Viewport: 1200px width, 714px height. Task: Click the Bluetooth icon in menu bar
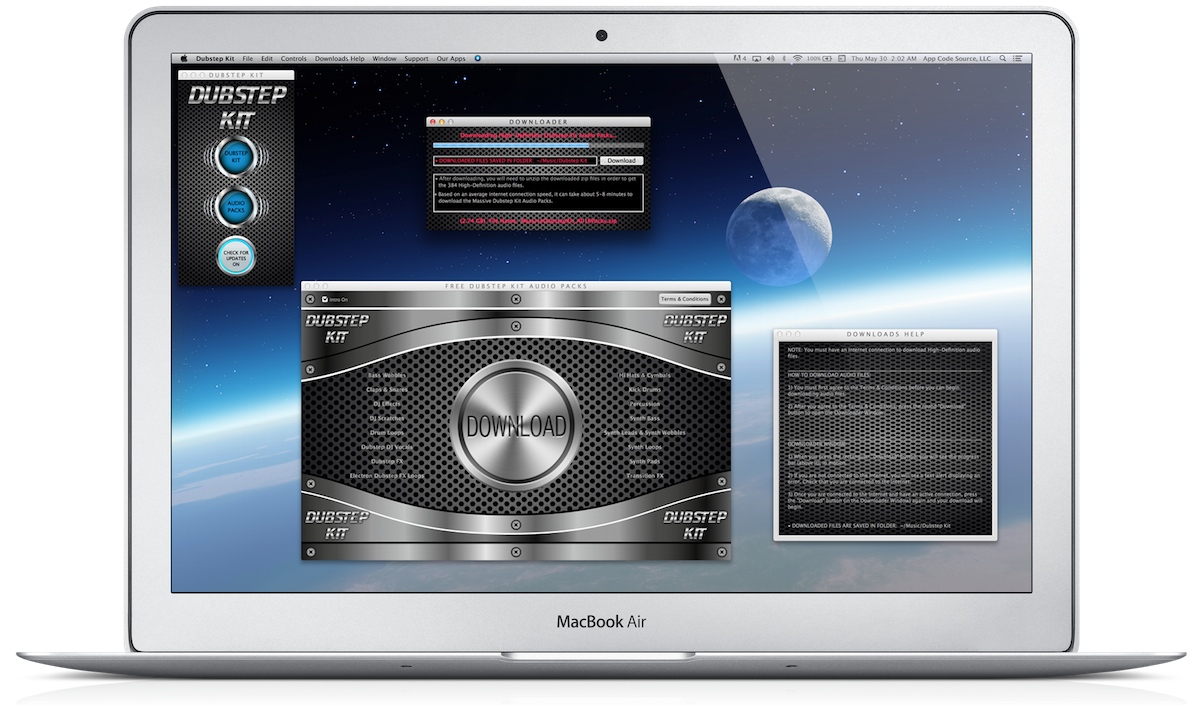click(x=783, y=59)
